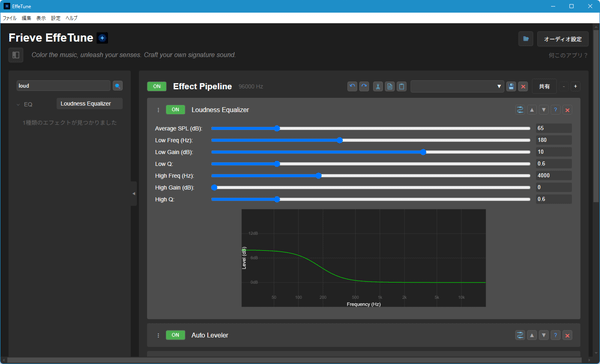
Task: Collapse the EQ category in effect list
Action: tap(18, 104)
